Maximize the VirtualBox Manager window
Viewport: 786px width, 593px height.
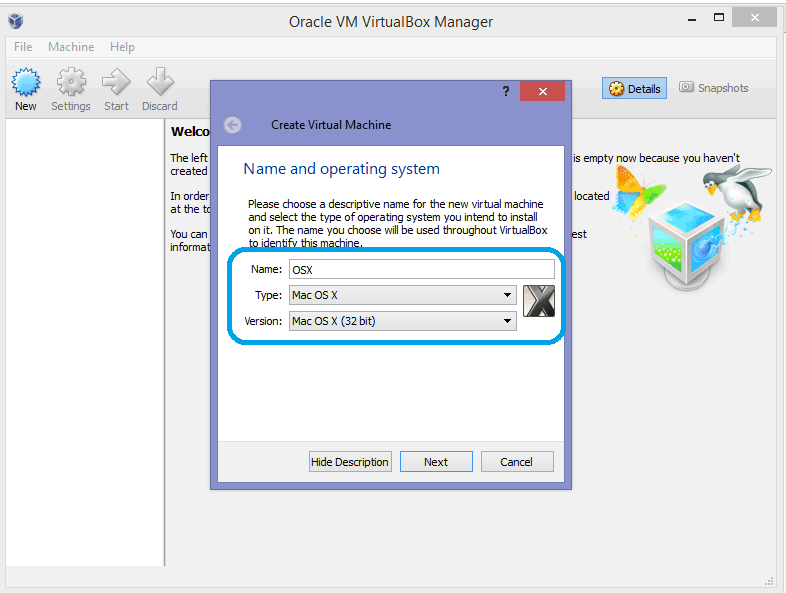(x=719, y=18)
